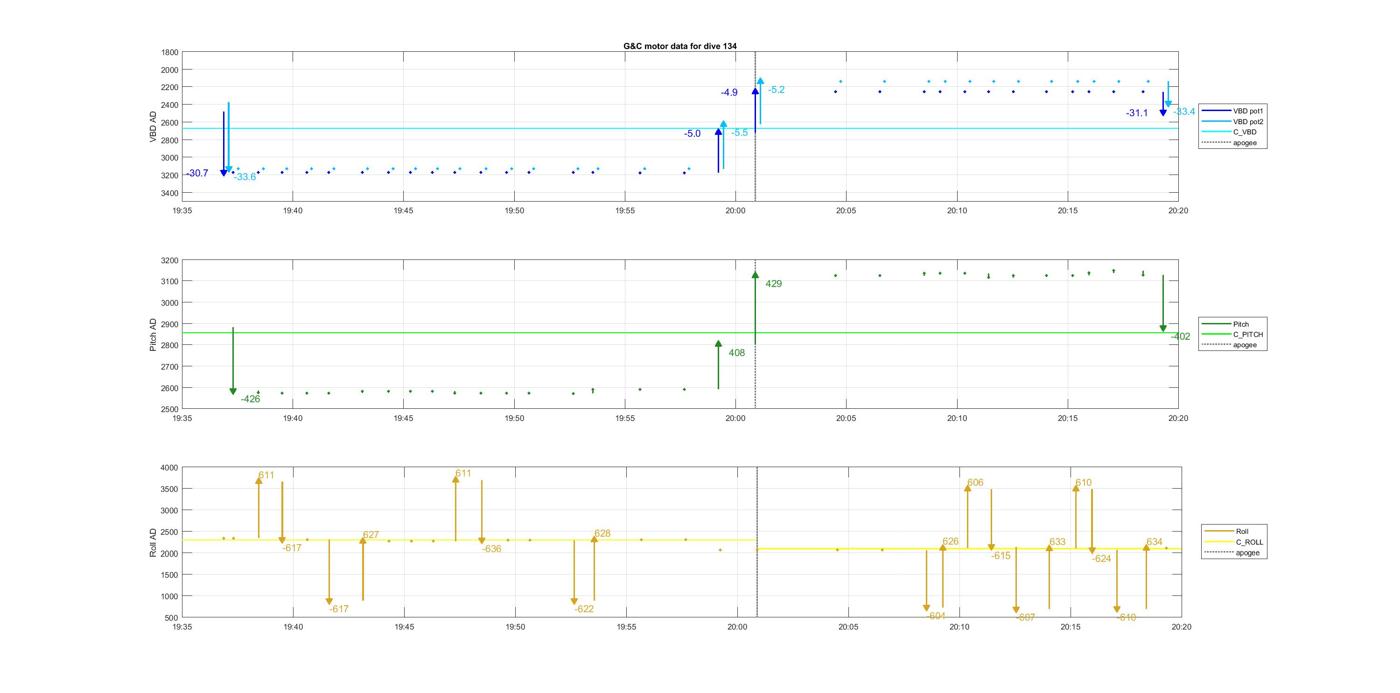Image resolution: width=1400 pixels, height=693 pixels.
Task: Click the -33.4 annotation in VBD plot
Action: [x=1184, y=112]
